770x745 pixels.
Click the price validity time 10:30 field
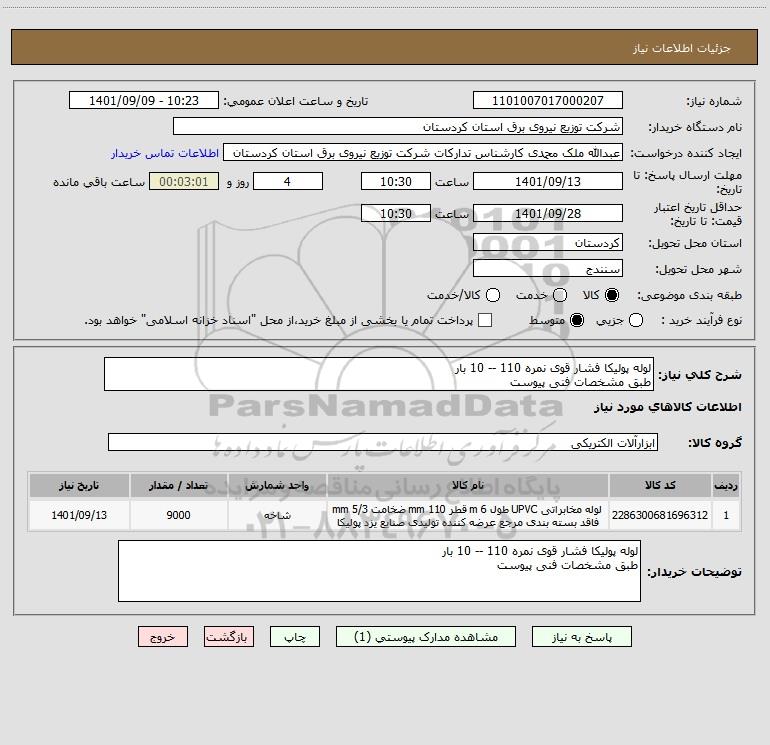point(396,213)
